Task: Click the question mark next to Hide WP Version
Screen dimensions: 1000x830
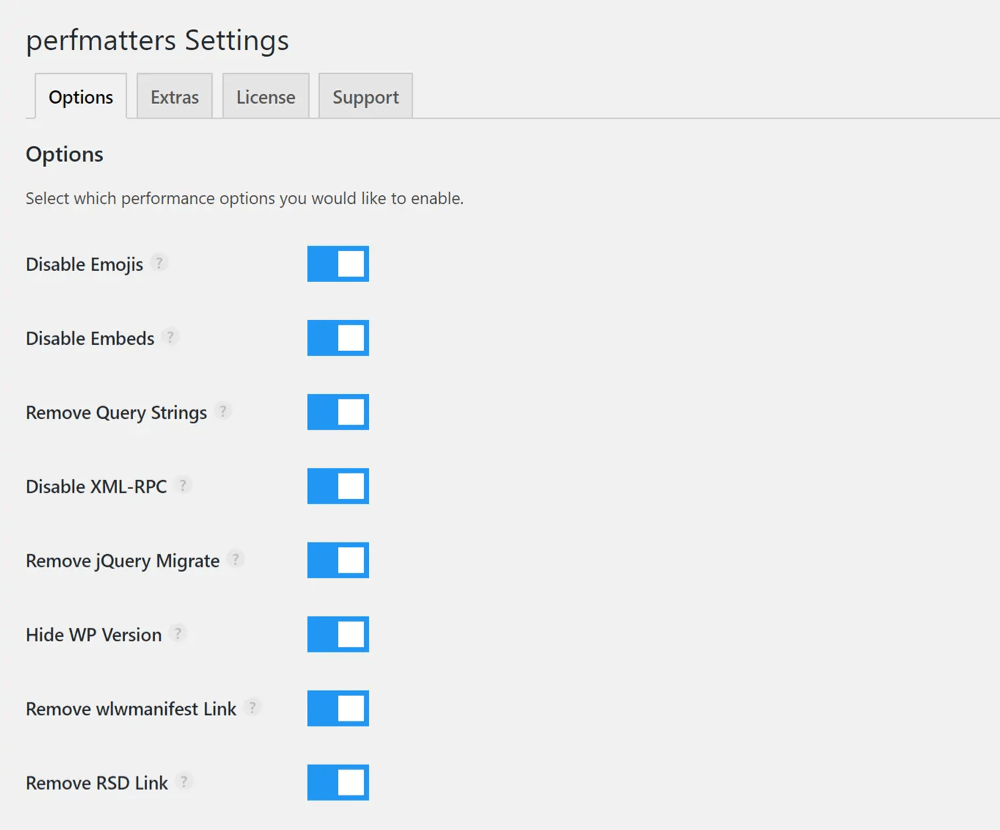Action: click(178, 633)
